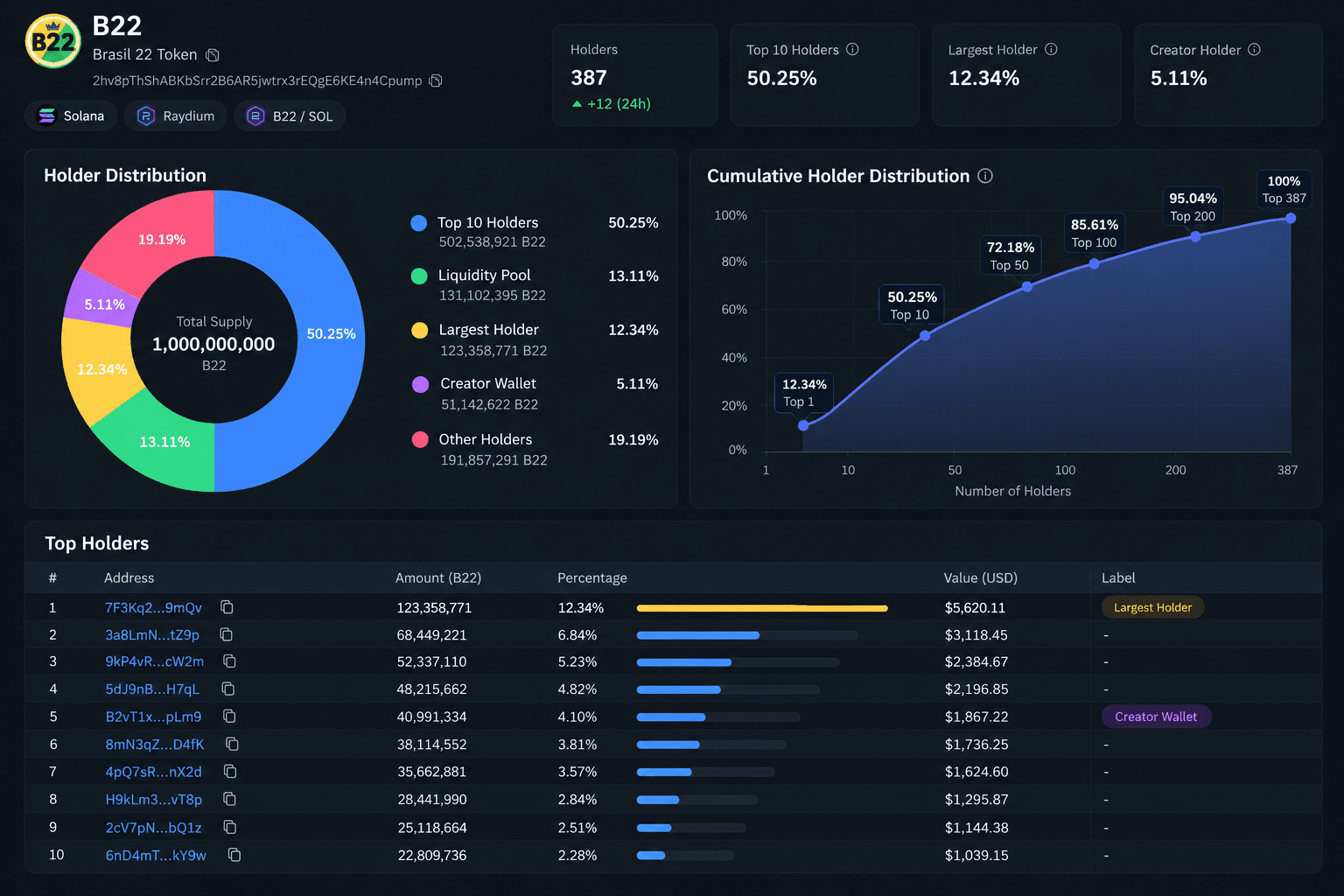Copy address 5dJ9nB...H7qL
Viewport: 1344px width, 896px height.
click(228, 689)
